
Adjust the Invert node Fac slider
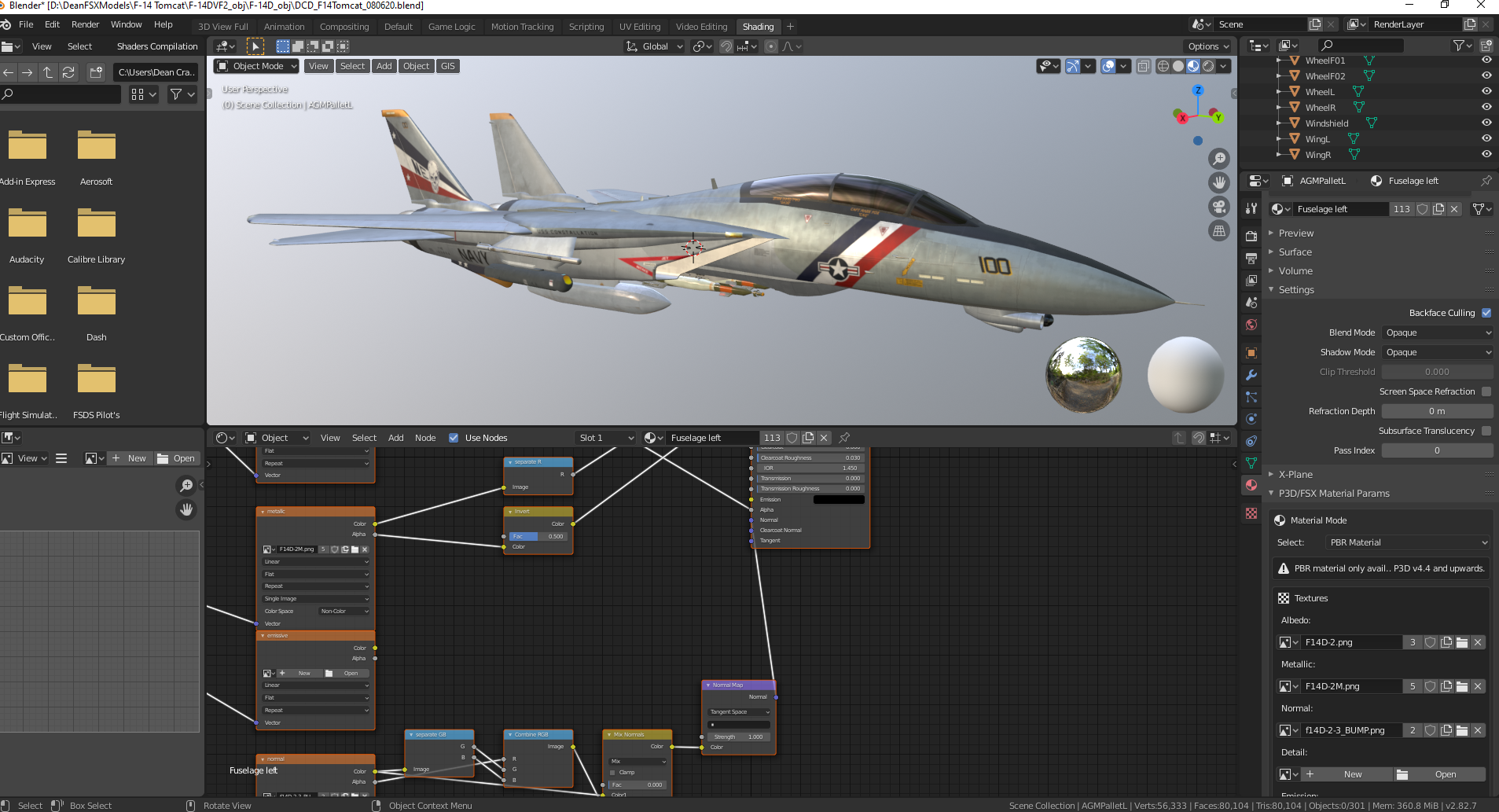pyautogui.click(x=538, y=536)
